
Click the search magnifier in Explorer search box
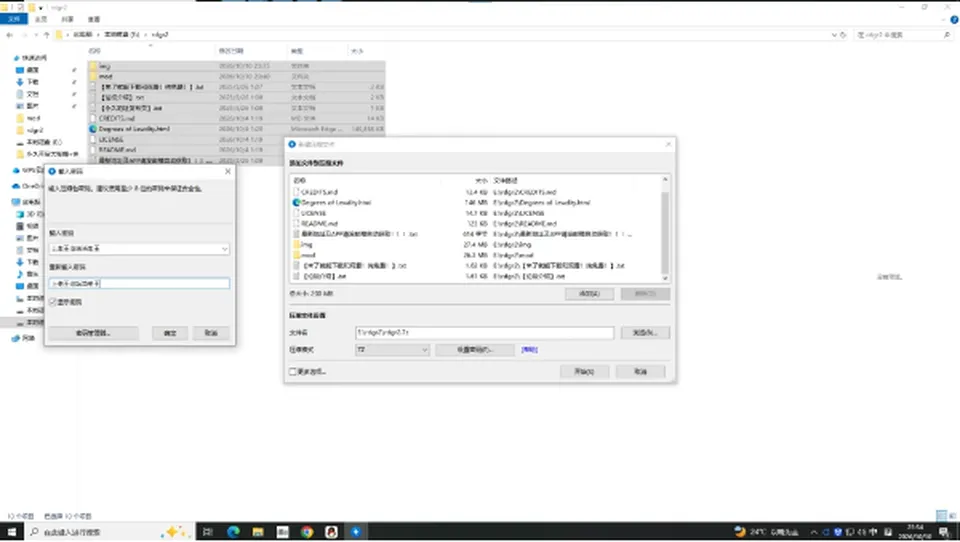pyautogui.click(x=947, y=35)
